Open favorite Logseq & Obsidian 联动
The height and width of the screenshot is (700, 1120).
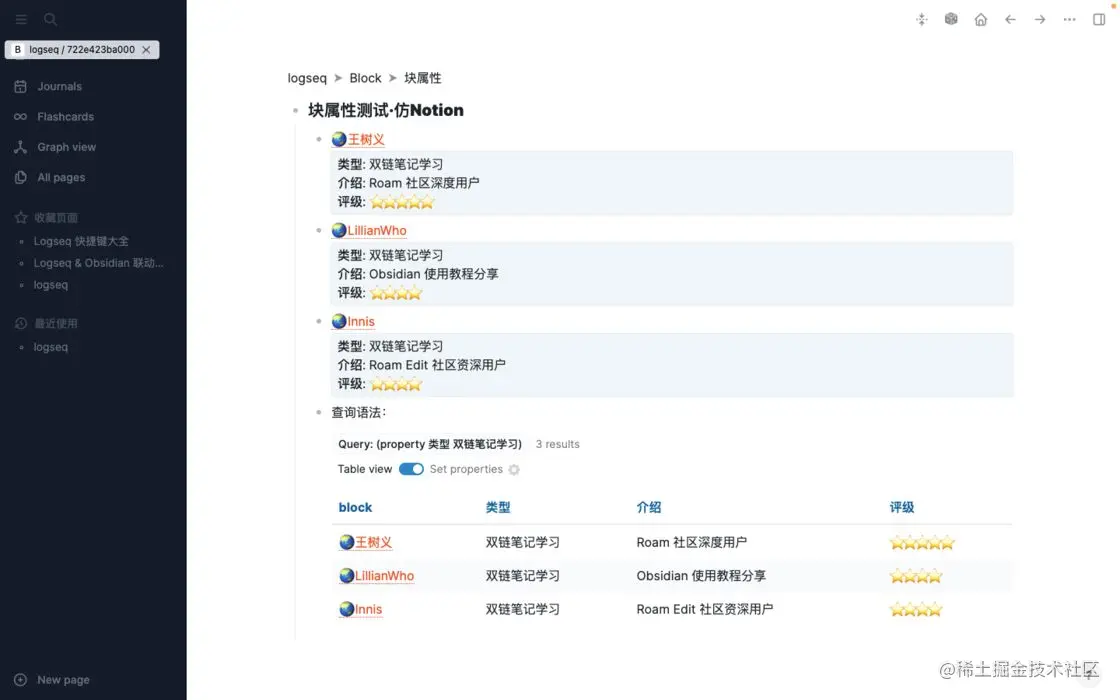[x=99, y=263]
